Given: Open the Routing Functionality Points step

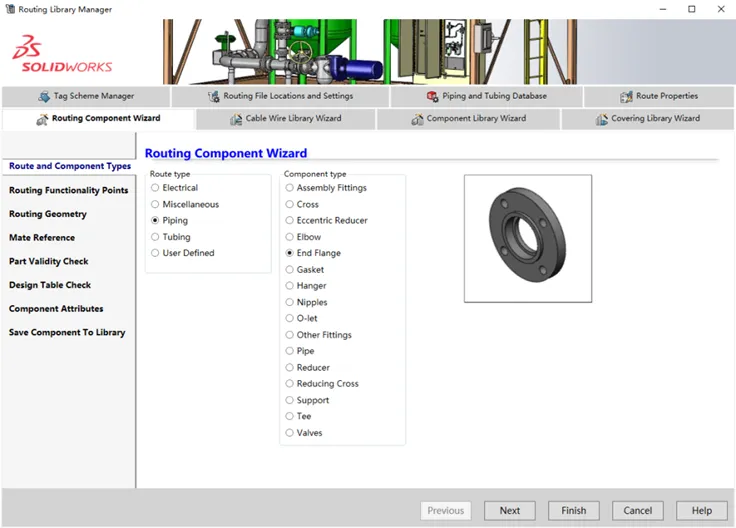Looking at the screenshot, I should pos(69,190).
